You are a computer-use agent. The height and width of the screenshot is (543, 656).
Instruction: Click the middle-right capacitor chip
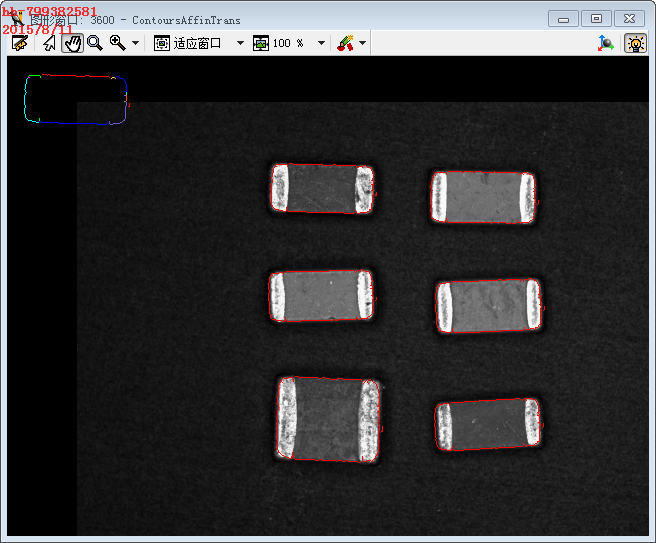pos(489,306)
